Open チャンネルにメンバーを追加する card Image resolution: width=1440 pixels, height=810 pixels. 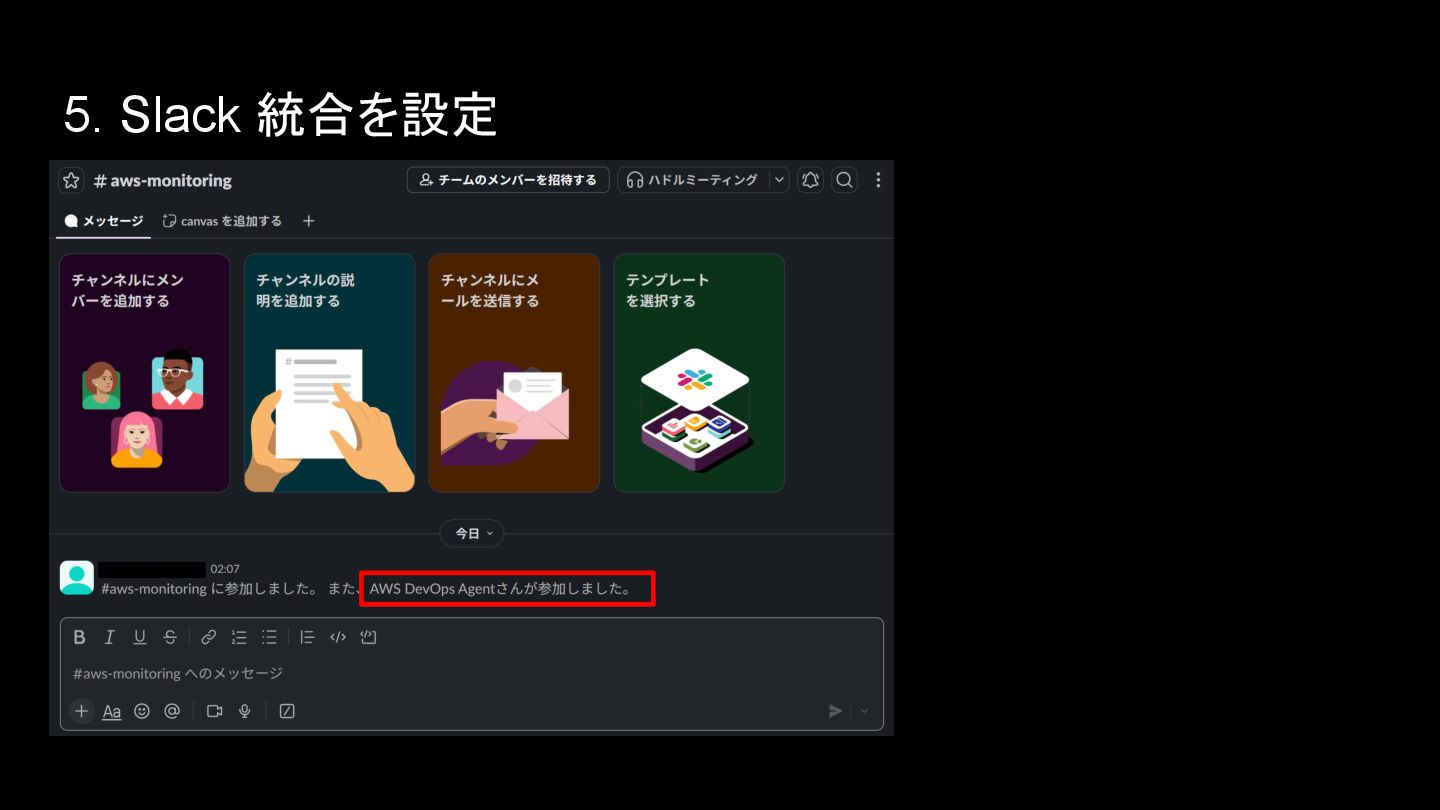pyautogui.click(x=145, y=373)
